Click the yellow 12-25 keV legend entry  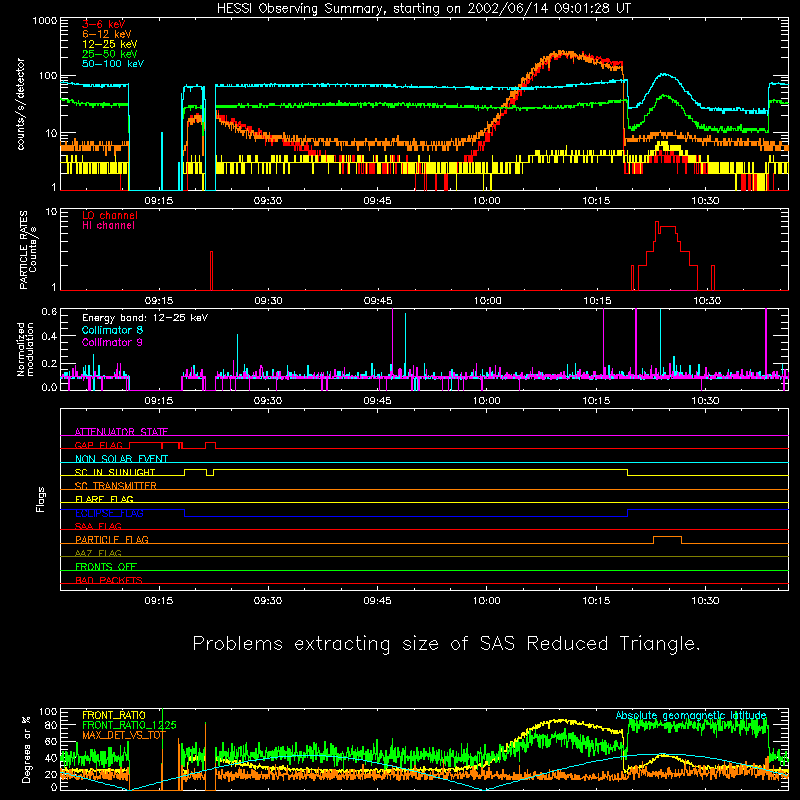click(x=110, y=44)
